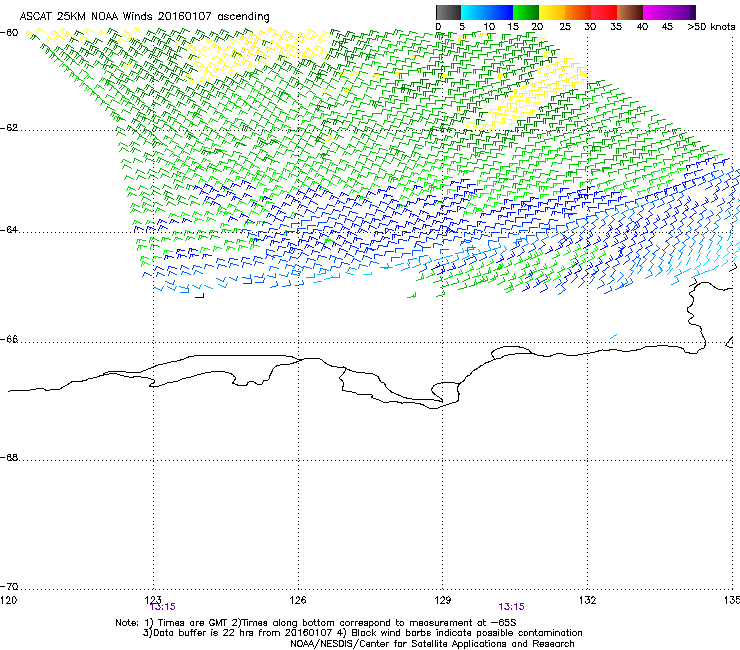The width and height of the screenshot is (740, 650).
Task: Click the '120' longitude axis label
Action: [x=8, y=600]
